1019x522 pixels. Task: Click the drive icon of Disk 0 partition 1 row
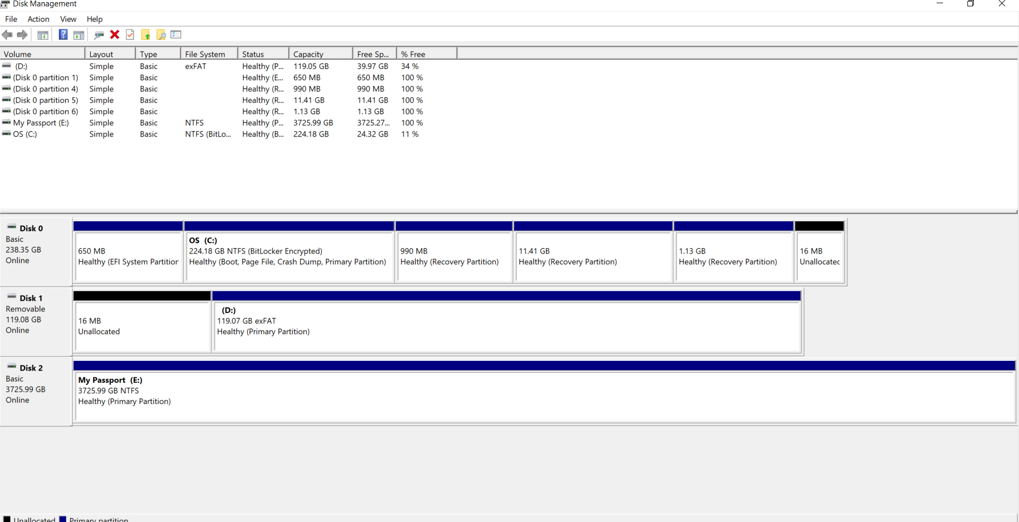pyautogui.click(x=6, y=77)
